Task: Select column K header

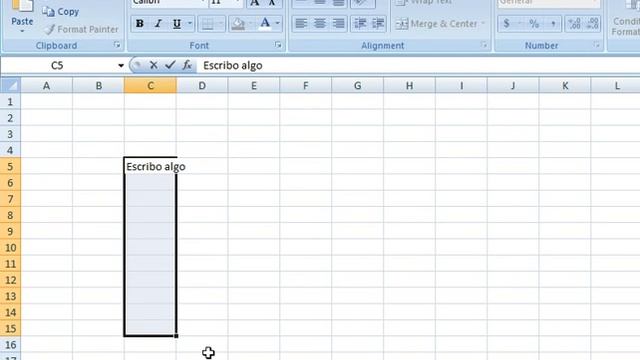Action: (x=565, y=86)
